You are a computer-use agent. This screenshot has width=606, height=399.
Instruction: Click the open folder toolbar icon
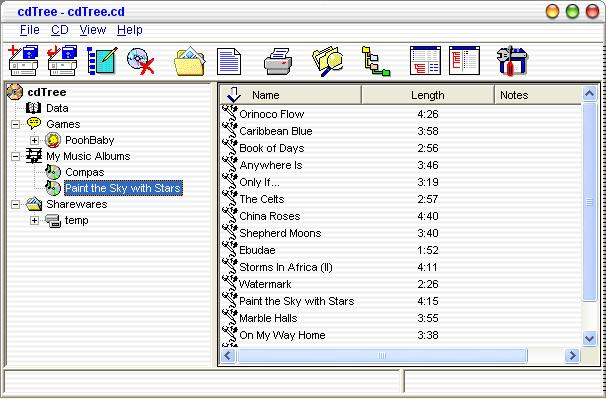click(189, 61)
